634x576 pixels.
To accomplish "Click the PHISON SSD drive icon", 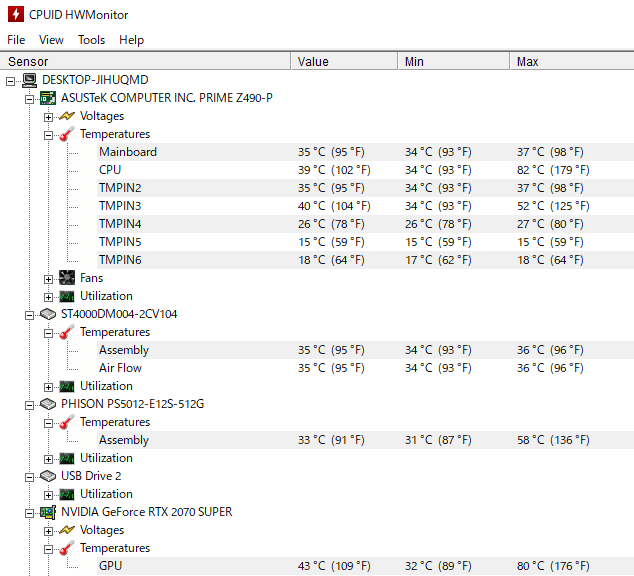I will coord(48,404).
